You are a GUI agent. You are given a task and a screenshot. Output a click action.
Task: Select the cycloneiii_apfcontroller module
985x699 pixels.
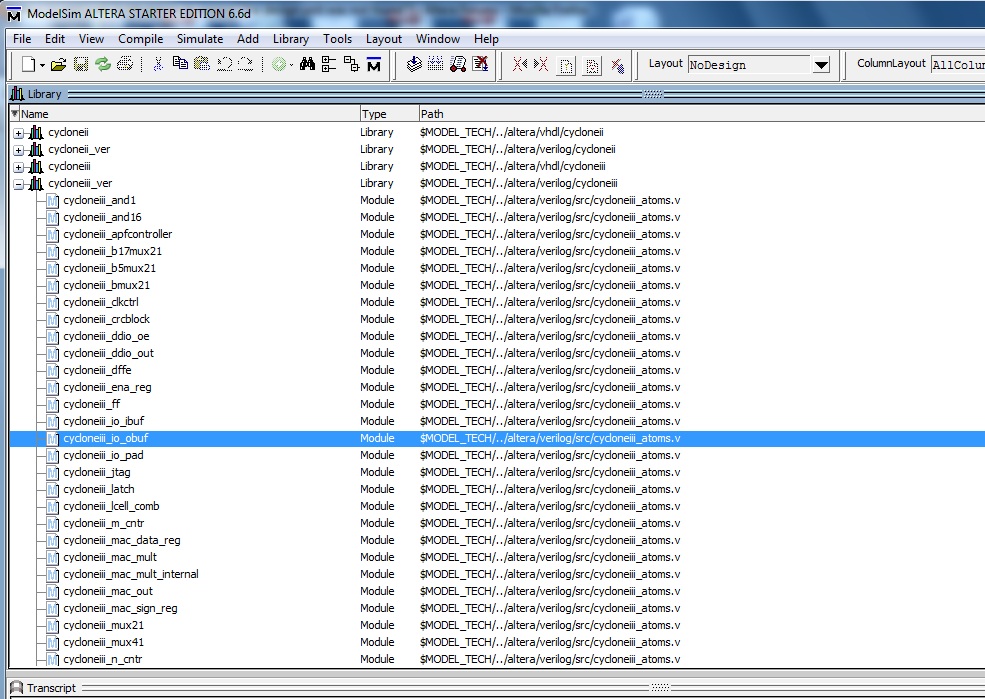(117, 234)
